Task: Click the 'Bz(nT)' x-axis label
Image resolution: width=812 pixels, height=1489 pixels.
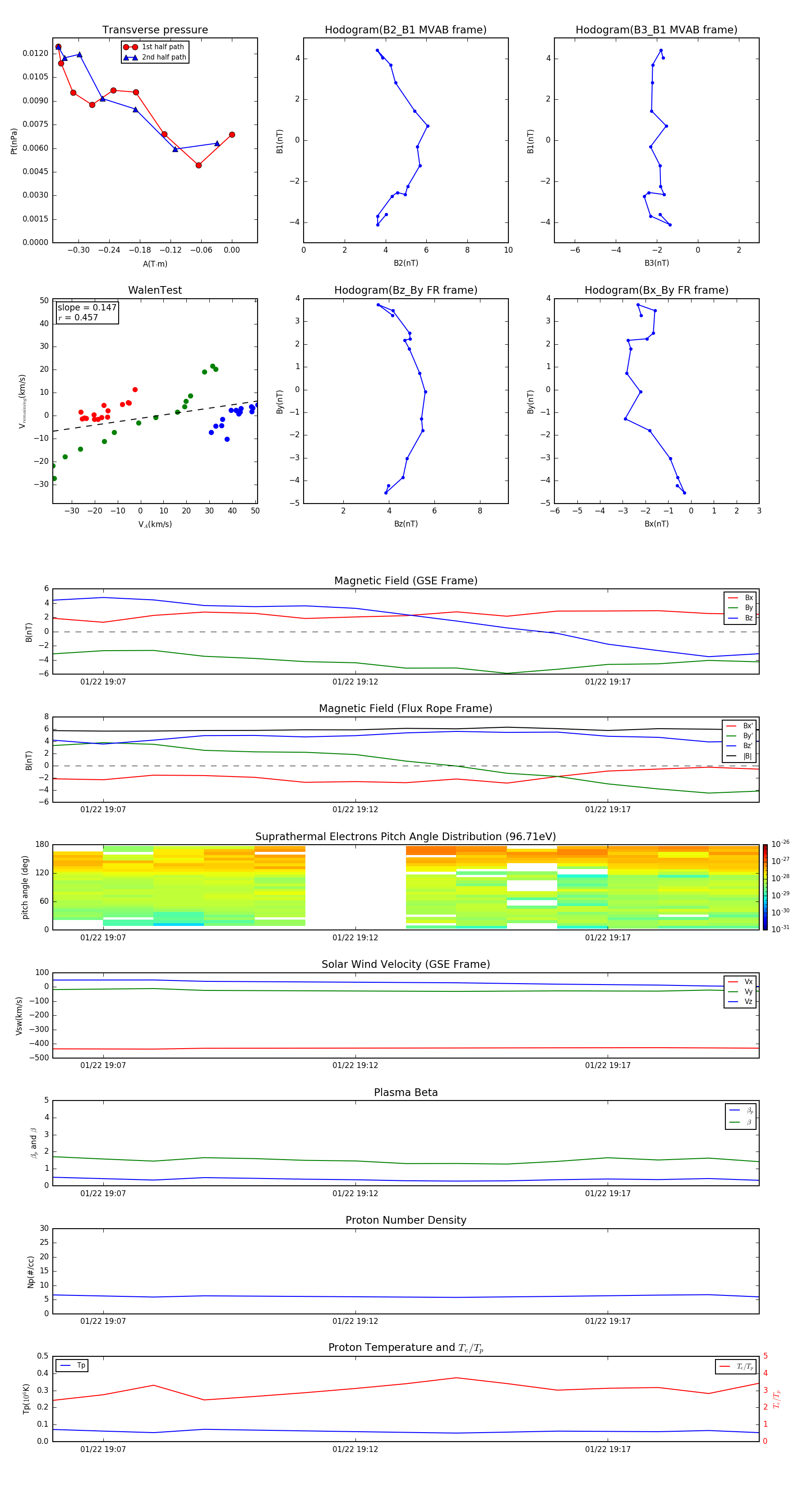Action: click(x=406, y=524)
